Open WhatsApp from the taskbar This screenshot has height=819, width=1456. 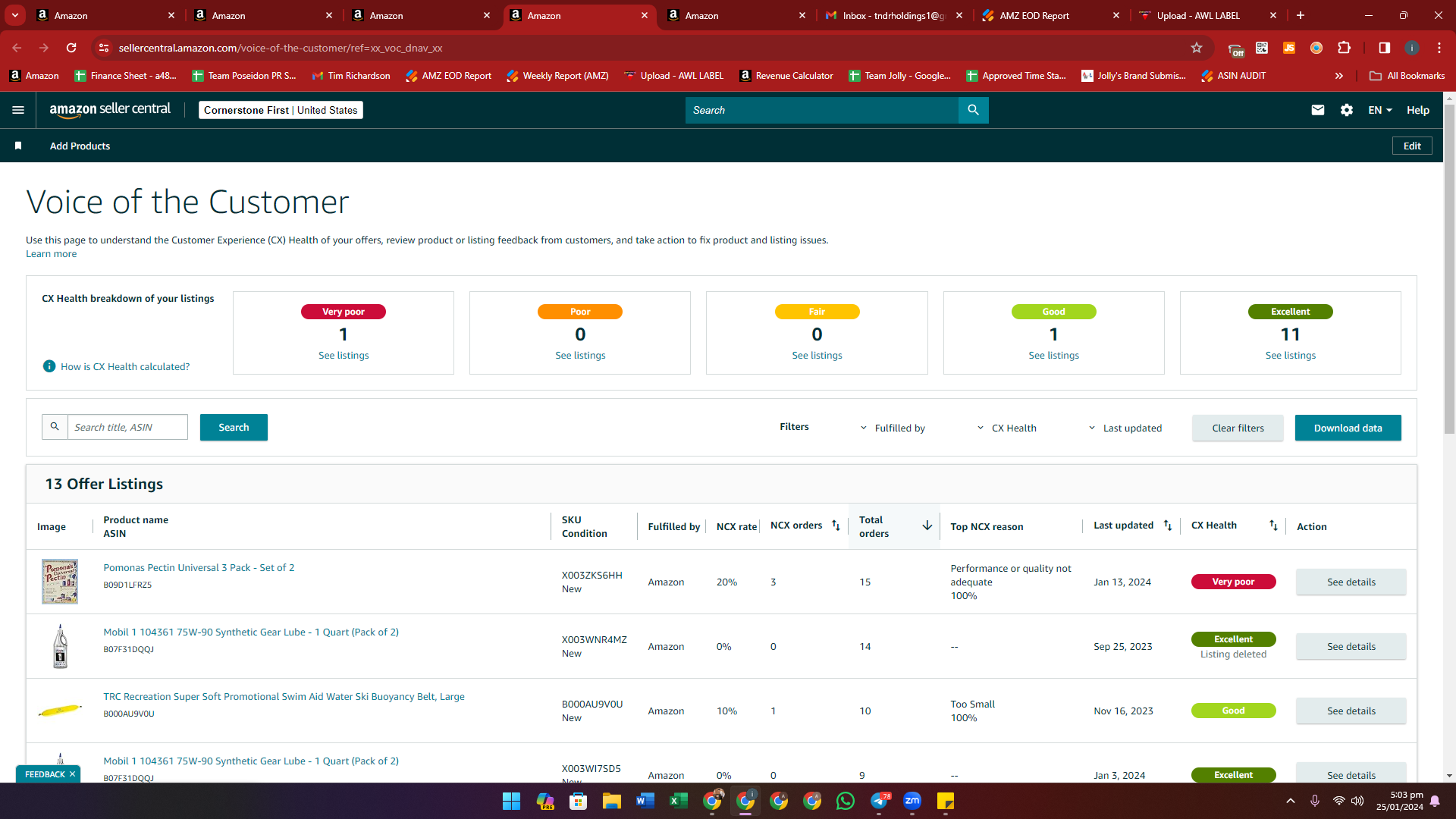click(846, 801)
